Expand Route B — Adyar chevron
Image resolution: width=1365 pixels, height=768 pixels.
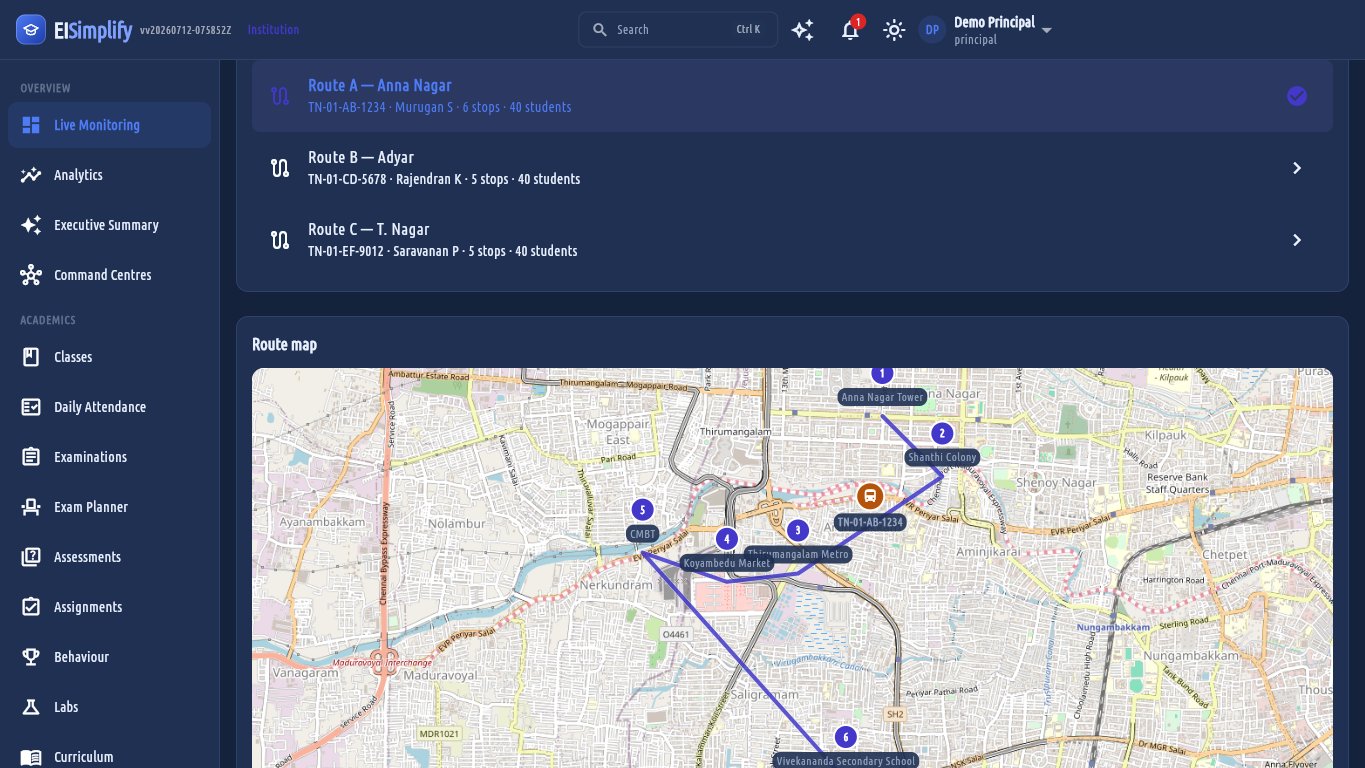[1297, 168]
